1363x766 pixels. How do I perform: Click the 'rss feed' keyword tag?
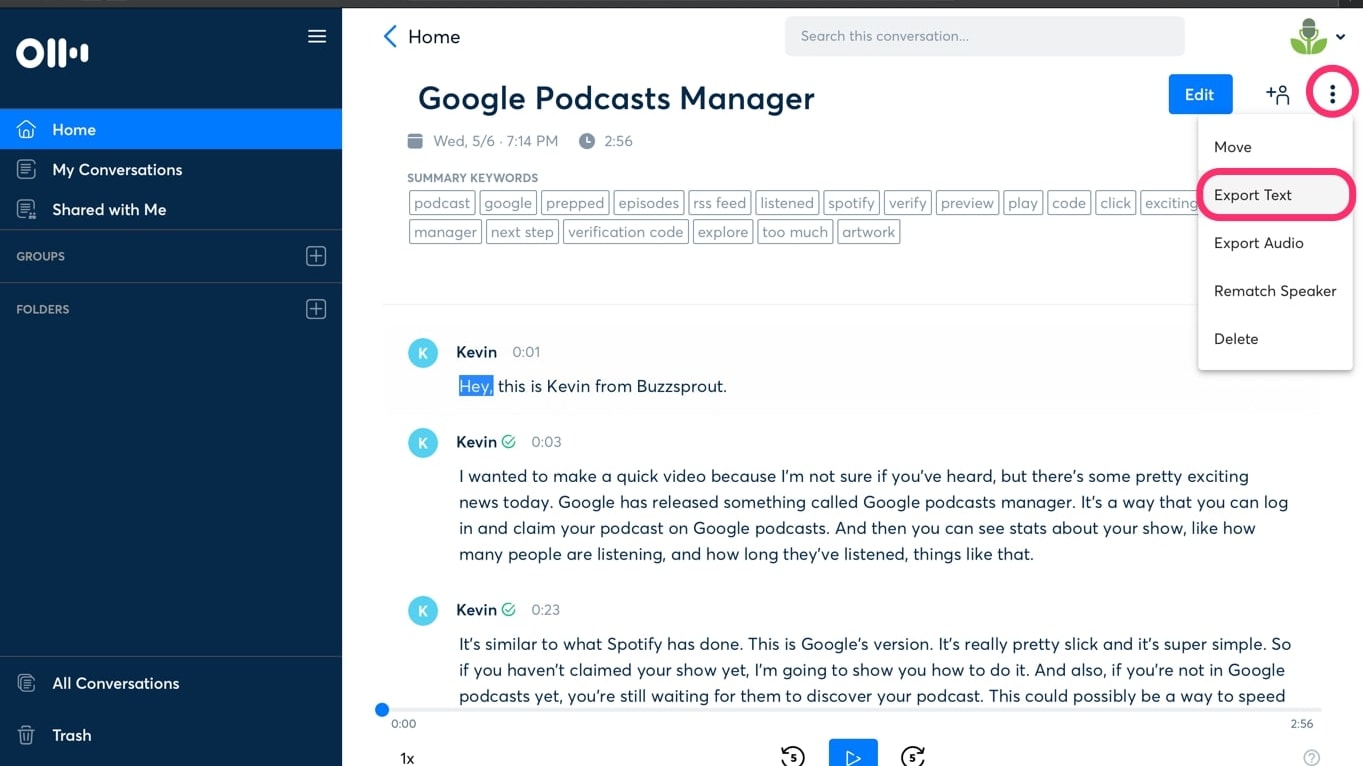tap(720, 203)
